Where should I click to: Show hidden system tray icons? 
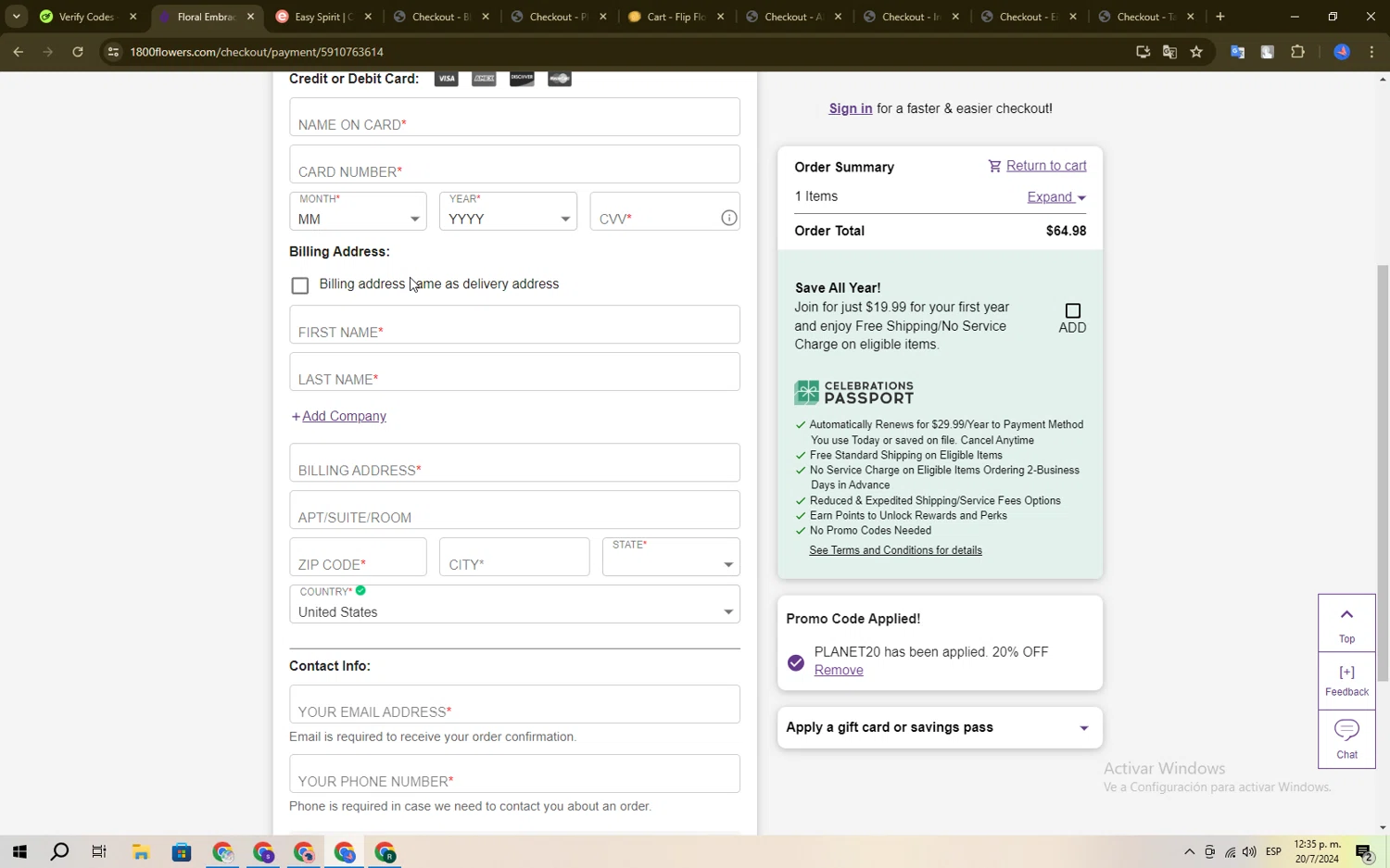1189,852
